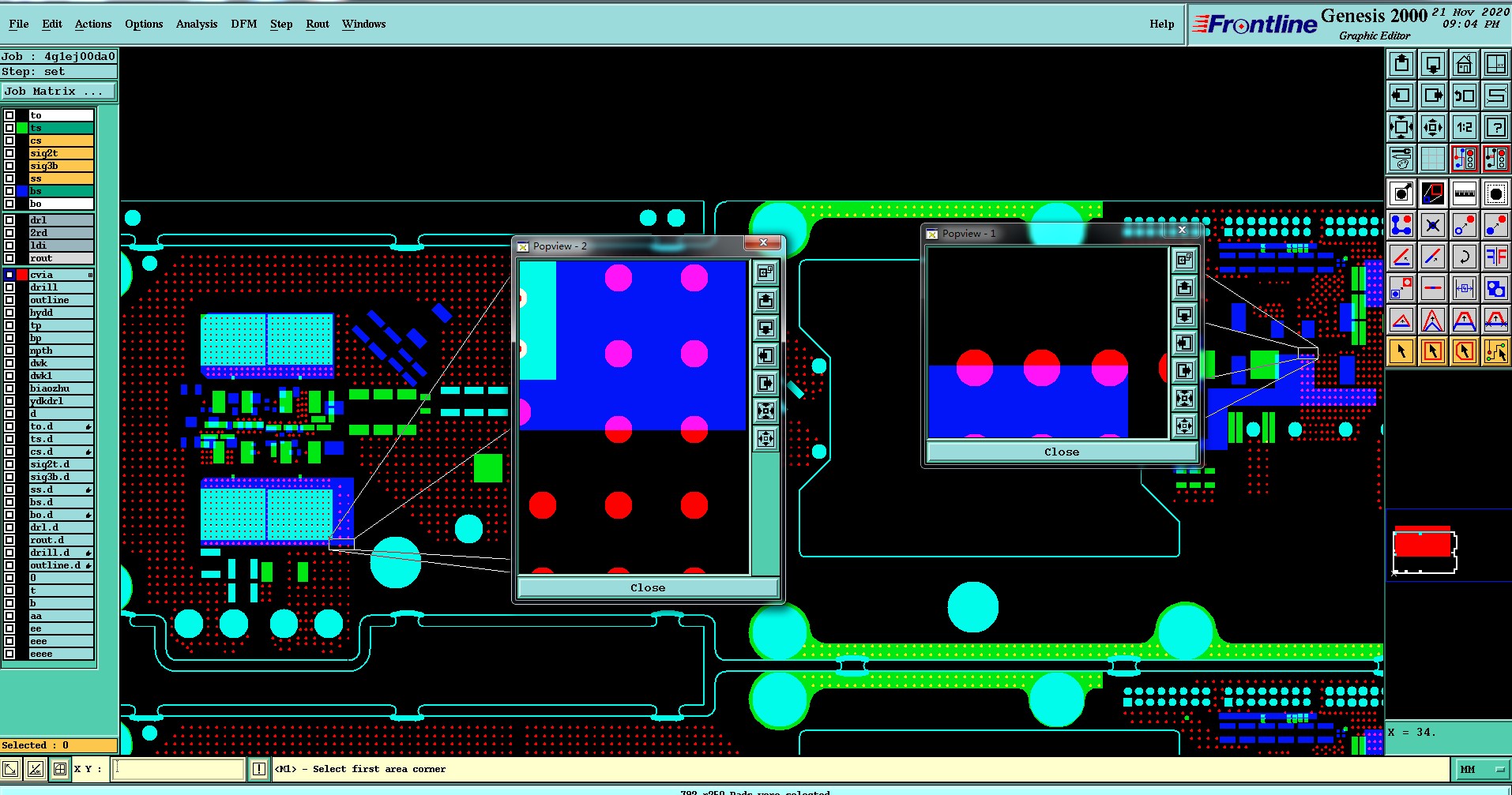Screen dimensions: 1512x795
Task: Toggle the 'cvia' layer checkbox
Action: point(9,275)
